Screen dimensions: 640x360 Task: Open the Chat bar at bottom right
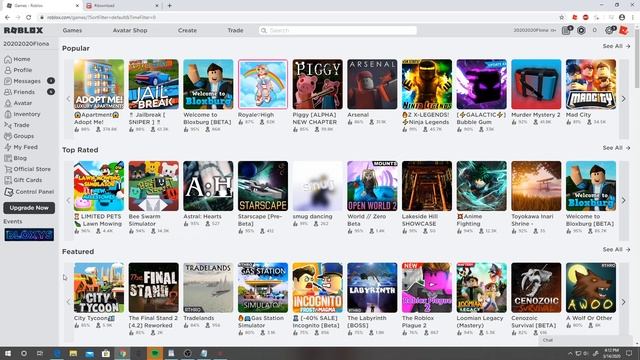point(586,340)
